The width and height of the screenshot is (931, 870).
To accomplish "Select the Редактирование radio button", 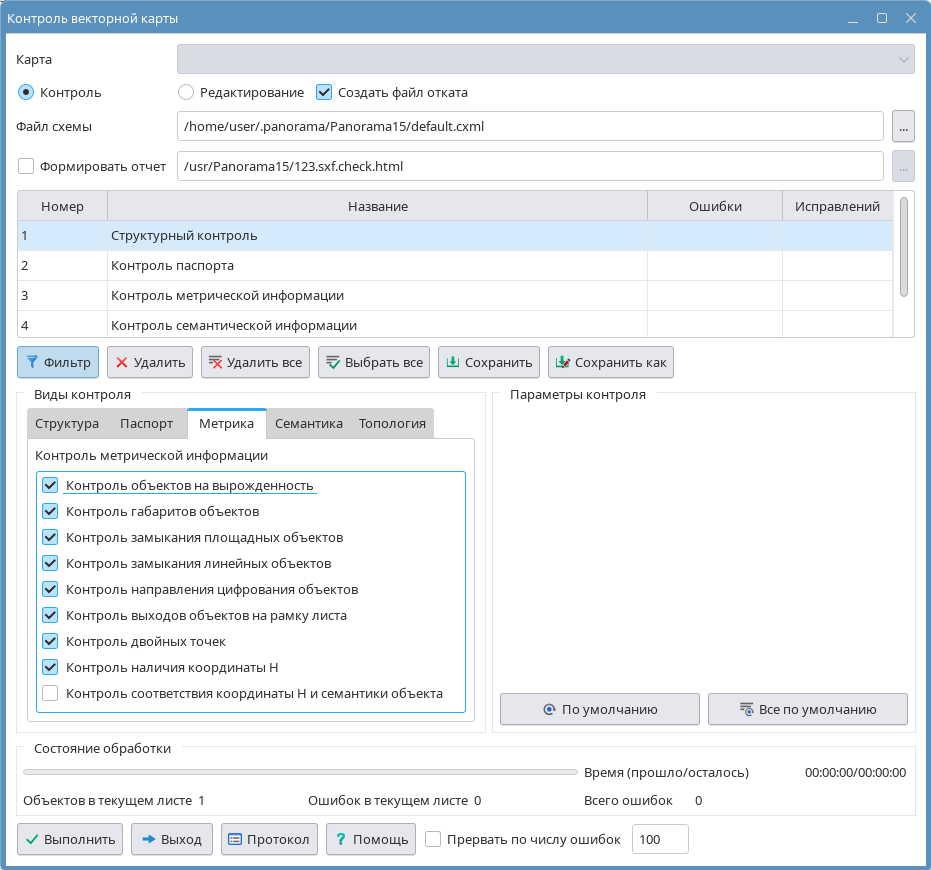I will 186,92.
